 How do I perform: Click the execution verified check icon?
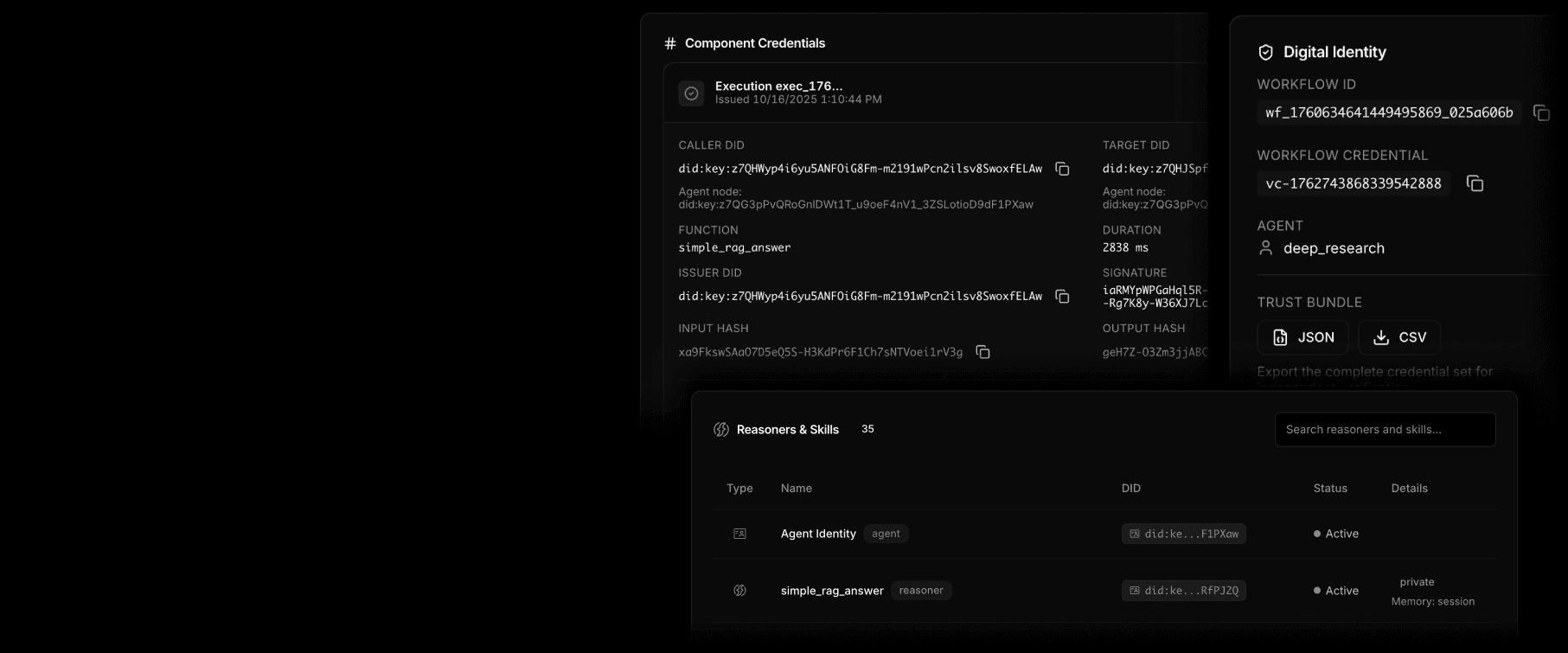point(691,93)
